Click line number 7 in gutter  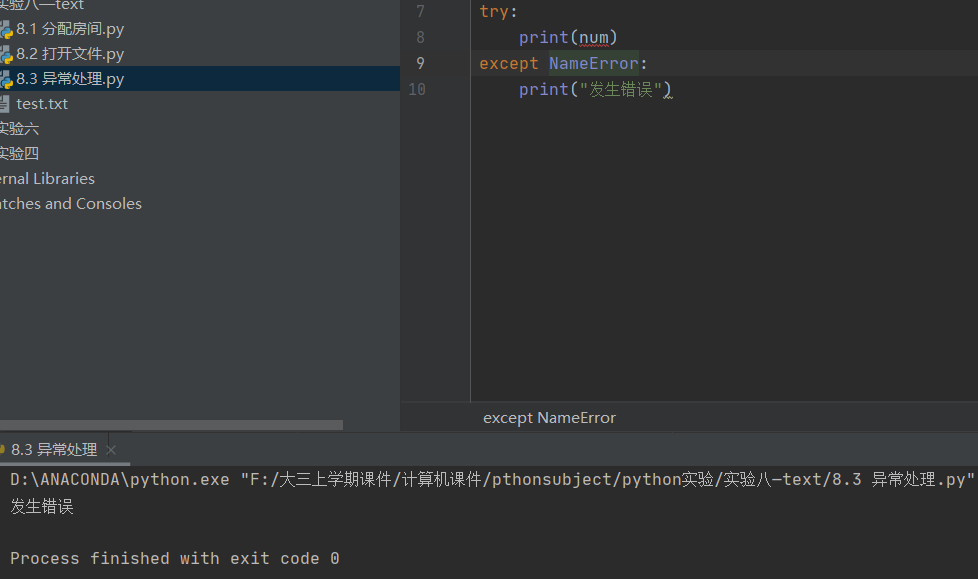click(x=420, y=11)
